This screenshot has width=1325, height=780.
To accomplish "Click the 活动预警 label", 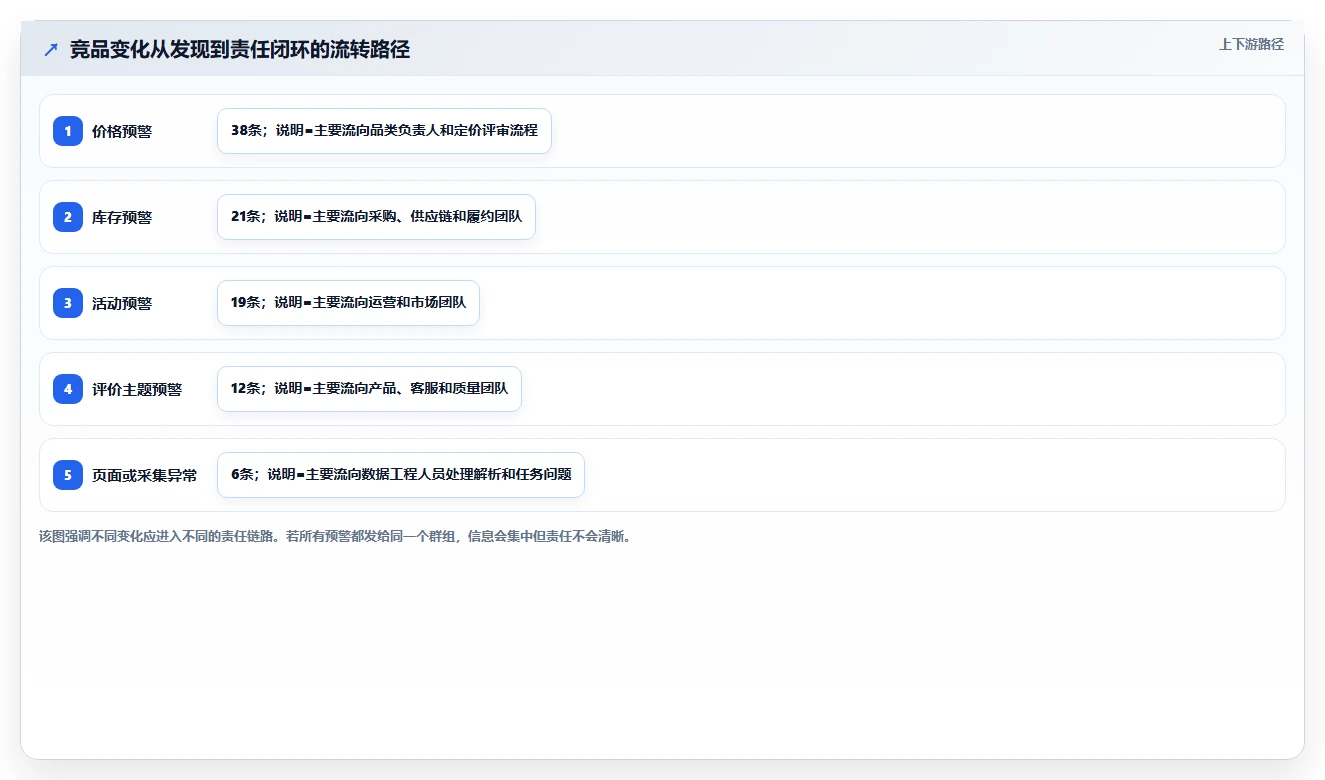I will click(x=122, y=303).
